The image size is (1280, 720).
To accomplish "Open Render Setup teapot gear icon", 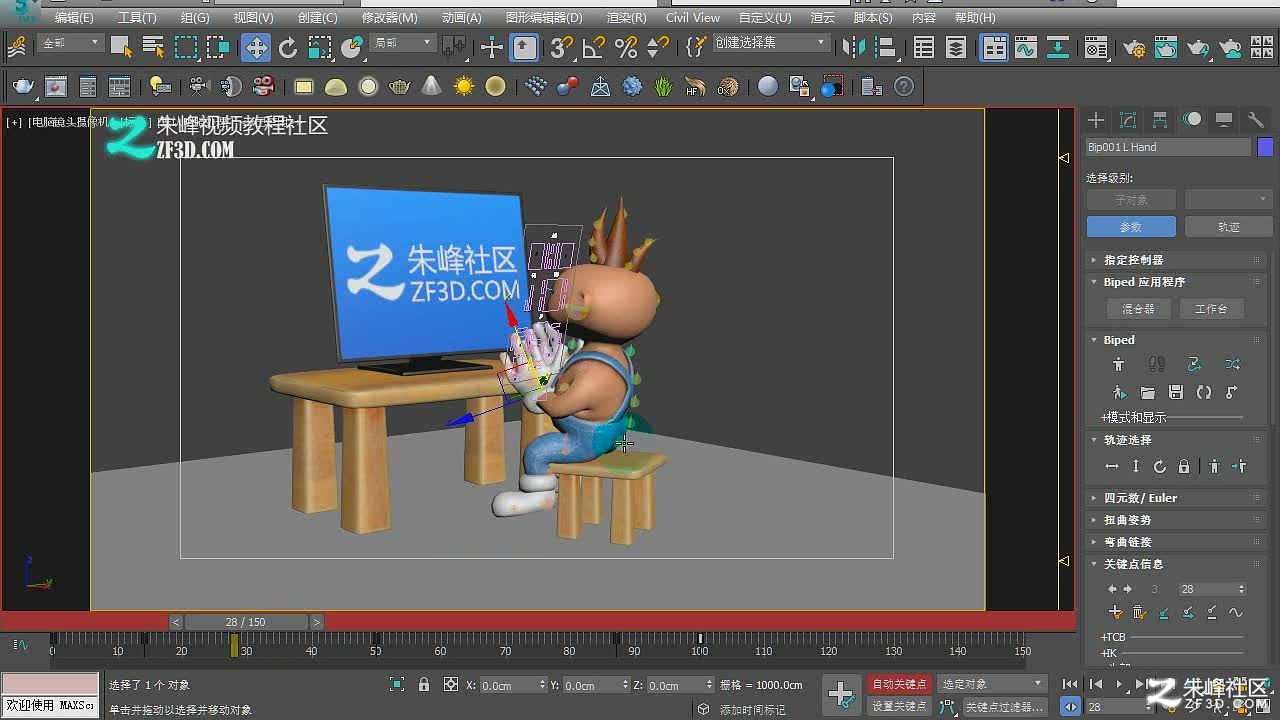I will (1133, 47).
